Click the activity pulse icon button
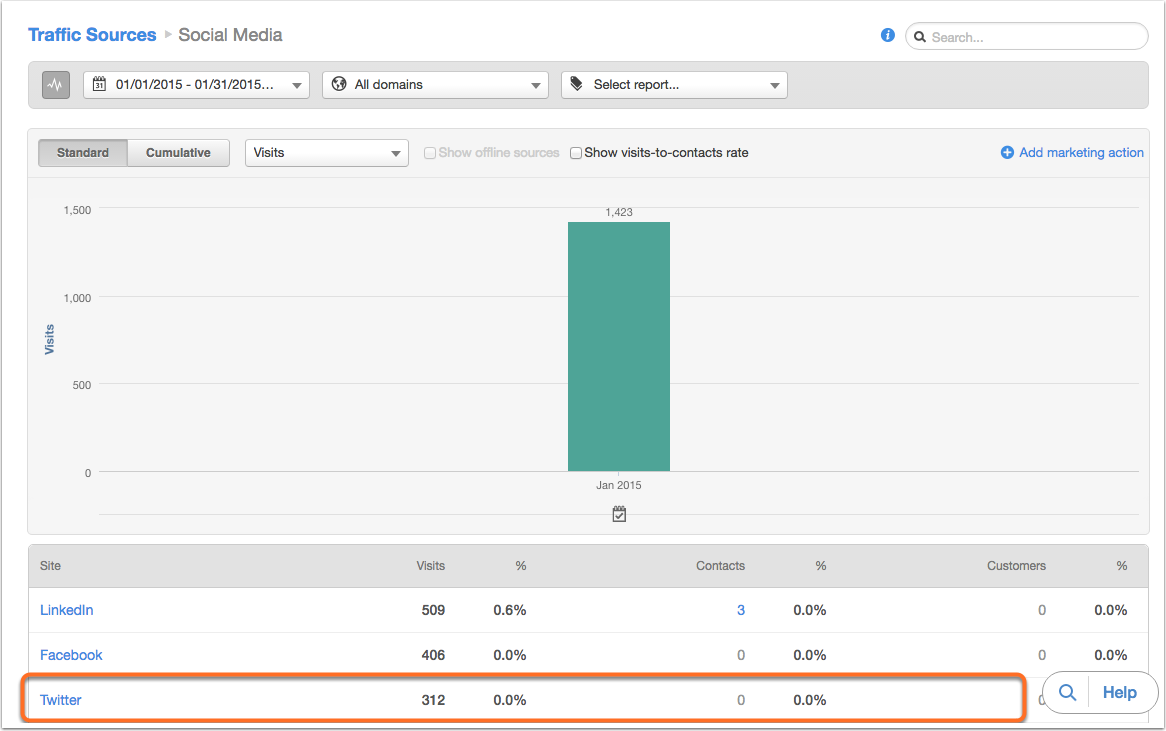The width and height of the screenshot is (1166, 731). pyautogui.click(x=56, y=85)
